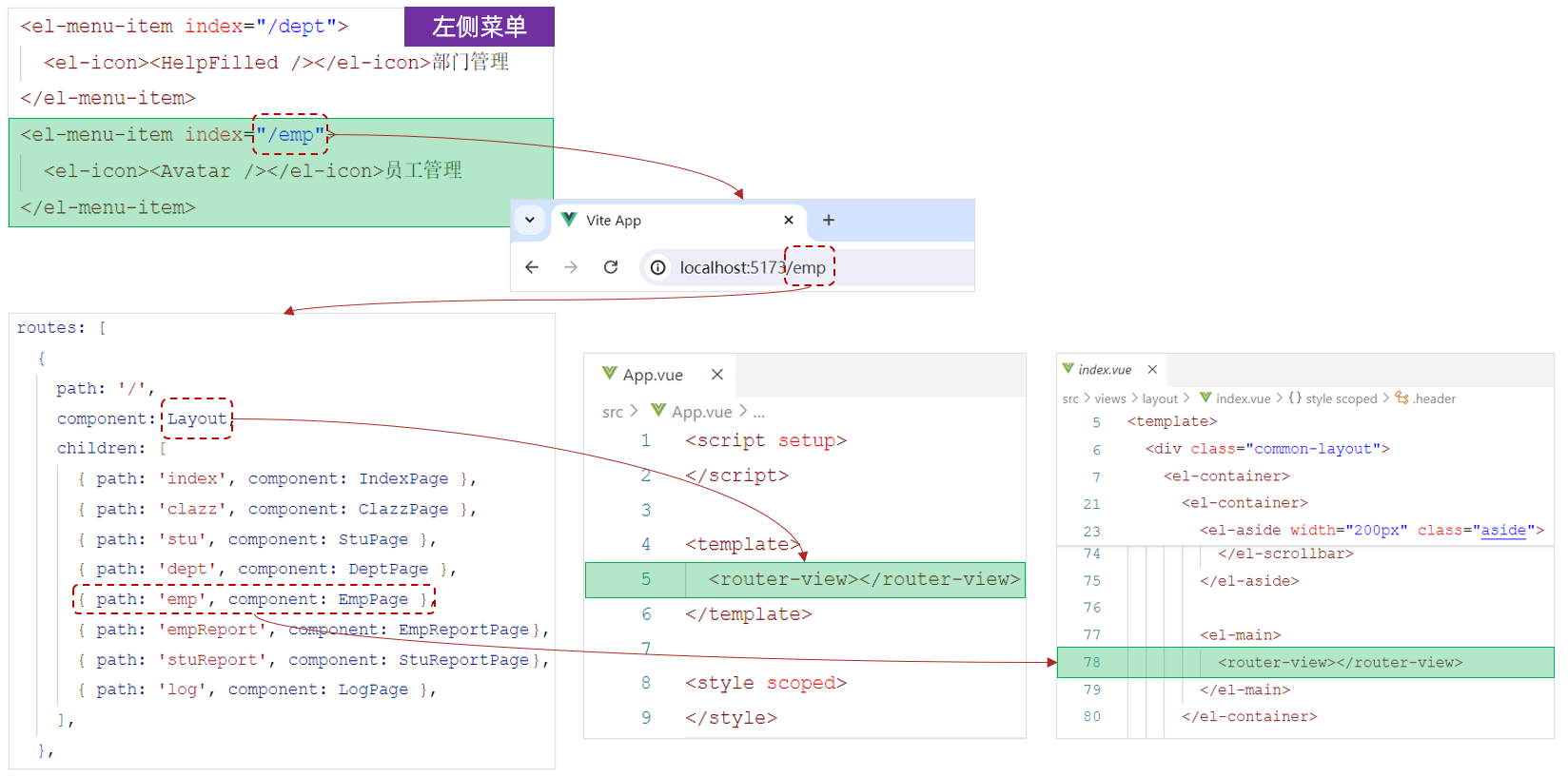Click the browser back arrow button
This screenshot has height=777, width=1568.
click(x=532, y=267)
